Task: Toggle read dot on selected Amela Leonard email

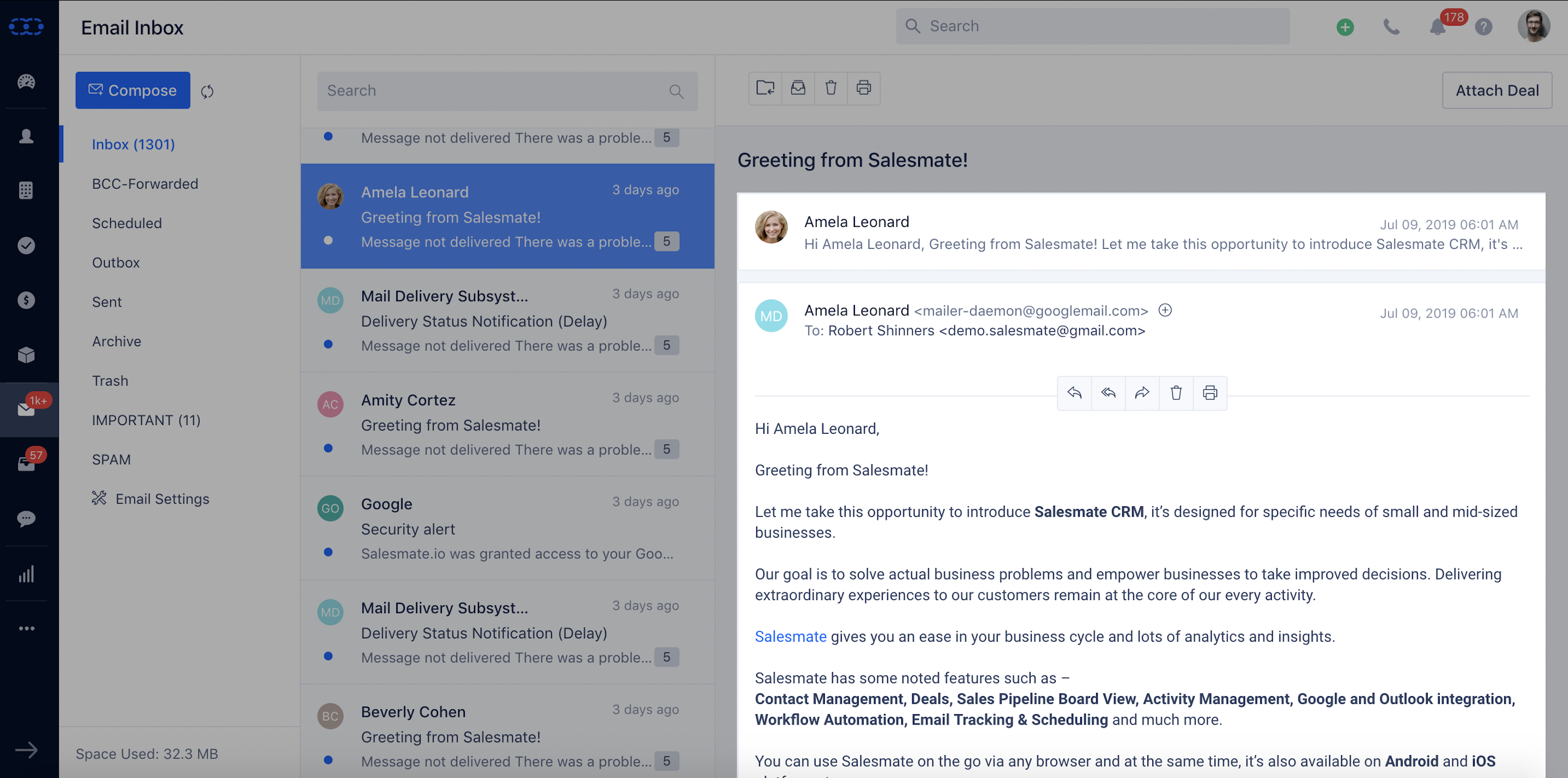Action: coord(328,241)
